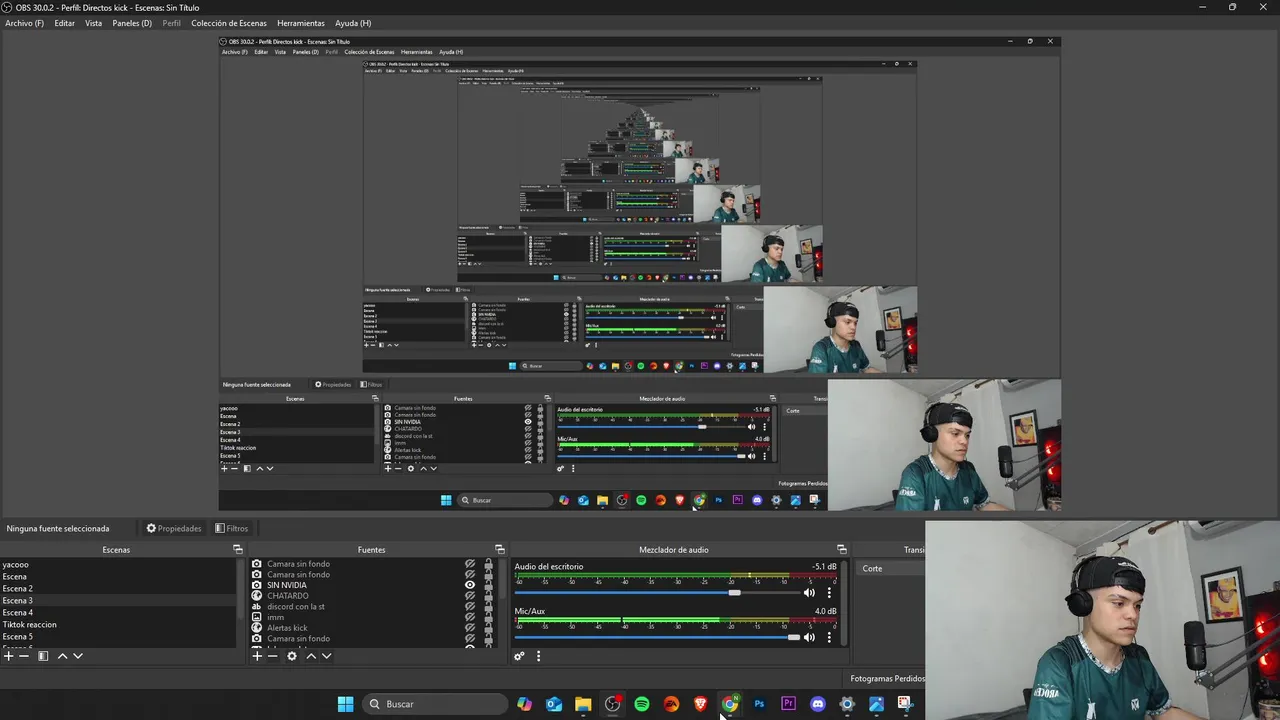Float the Fuentes dock panel

500,549
